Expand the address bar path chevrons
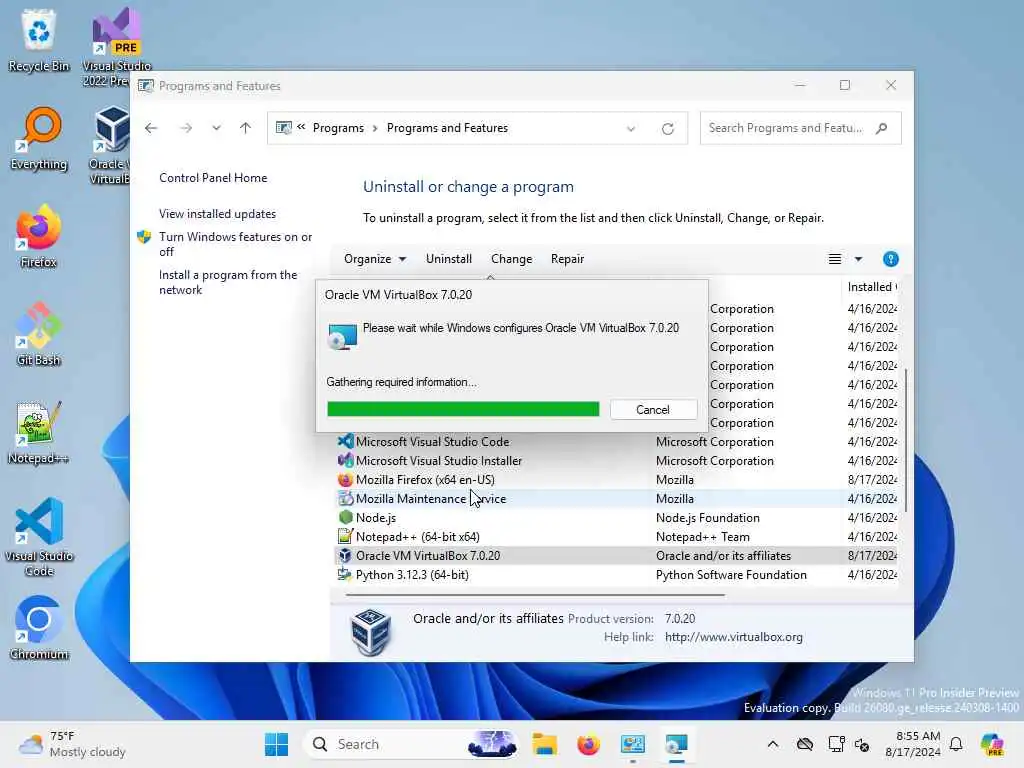The image size is (1024, 768). tap(301, 127)
